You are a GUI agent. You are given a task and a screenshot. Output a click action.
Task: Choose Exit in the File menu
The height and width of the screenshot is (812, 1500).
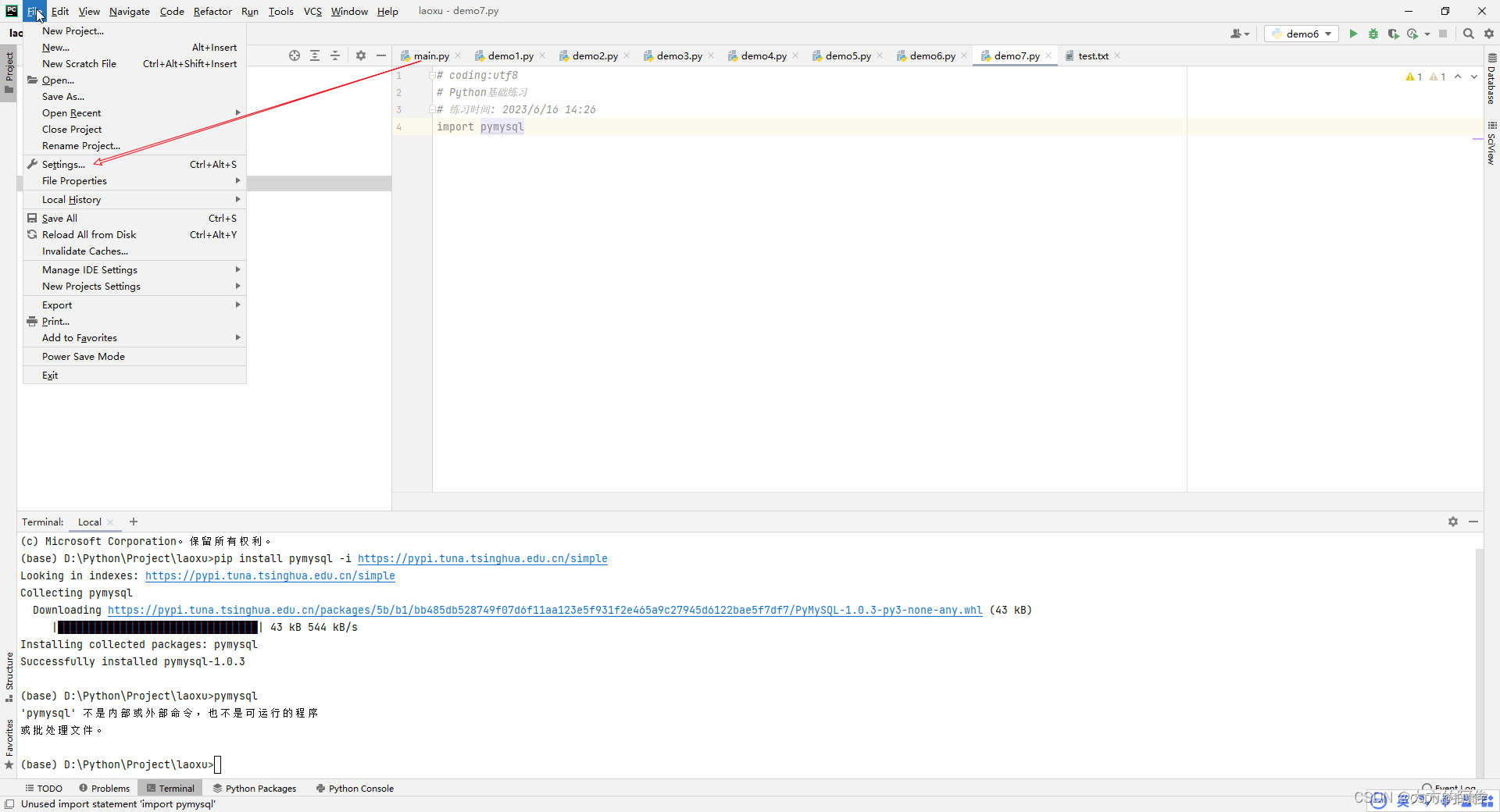[134, 376]
